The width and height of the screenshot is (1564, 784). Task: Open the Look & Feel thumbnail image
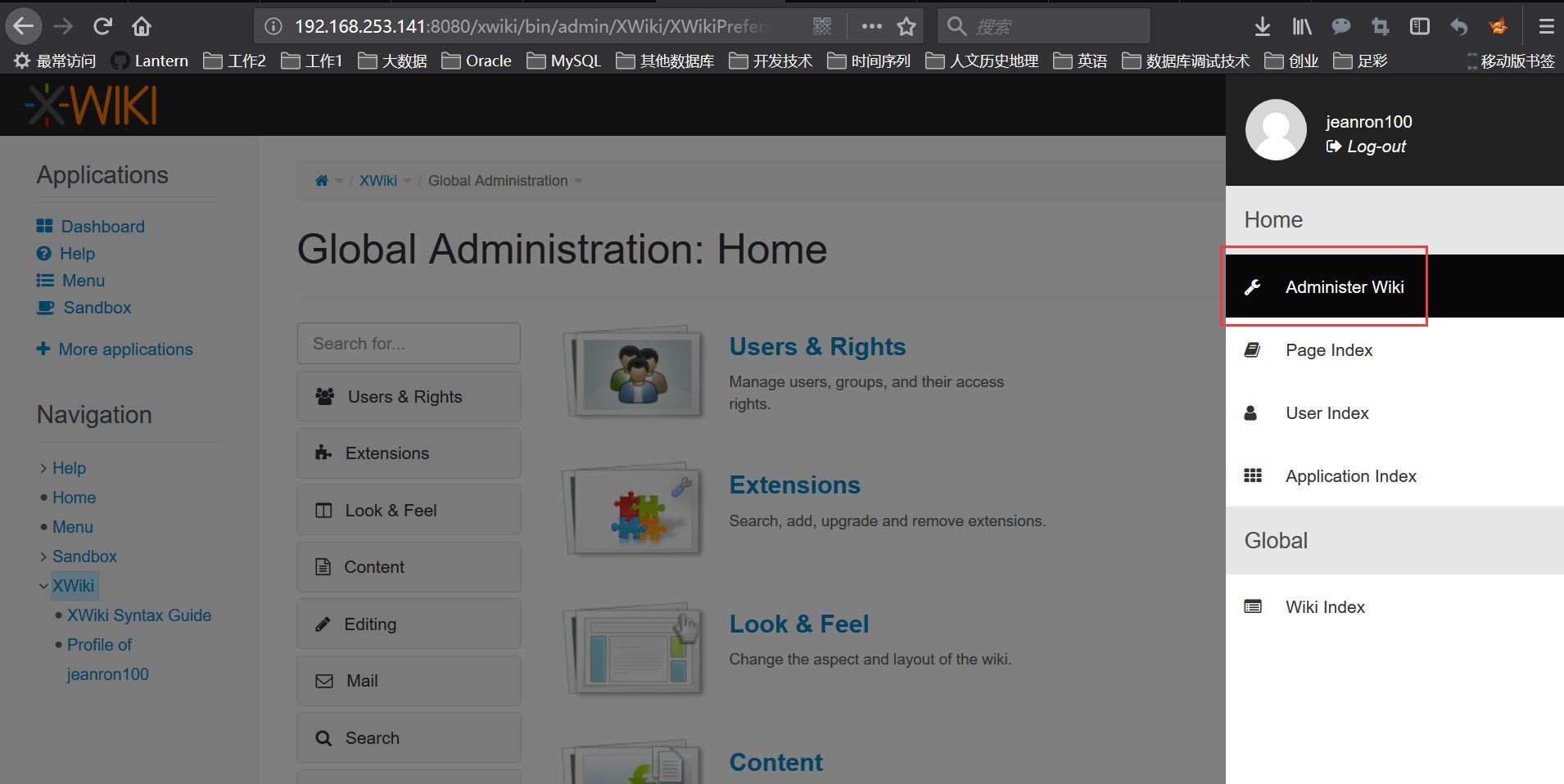[x=634, y=651]
